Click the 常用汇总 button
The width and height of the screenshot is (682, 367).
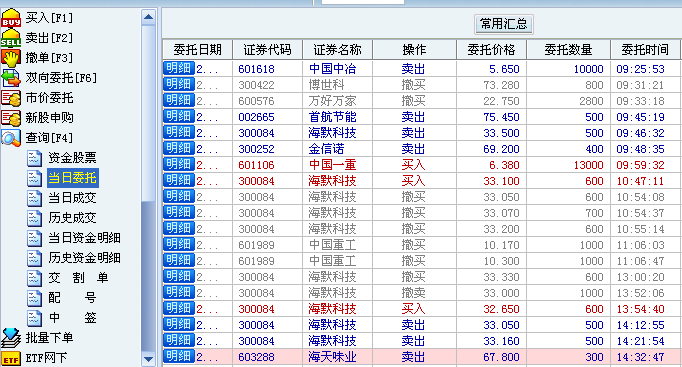pos(504,24)
